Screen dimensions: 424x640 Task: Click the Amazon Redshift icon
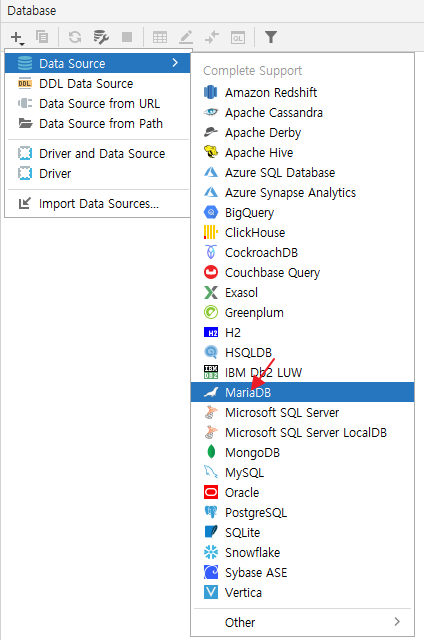pyautogui.click(x=211, y=92)
